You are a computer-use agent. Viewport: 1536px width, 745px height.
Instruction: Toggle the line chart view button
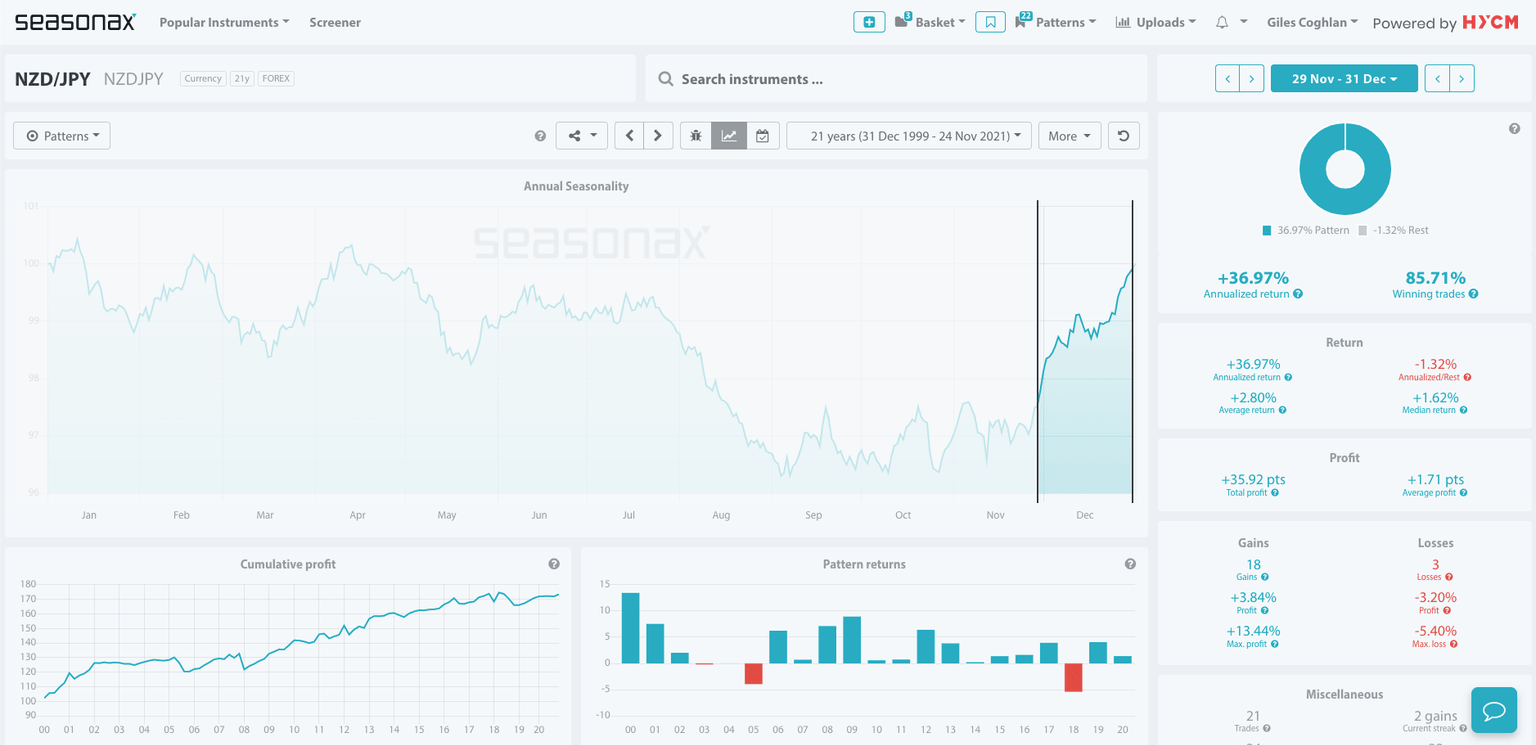coord(729,136)
